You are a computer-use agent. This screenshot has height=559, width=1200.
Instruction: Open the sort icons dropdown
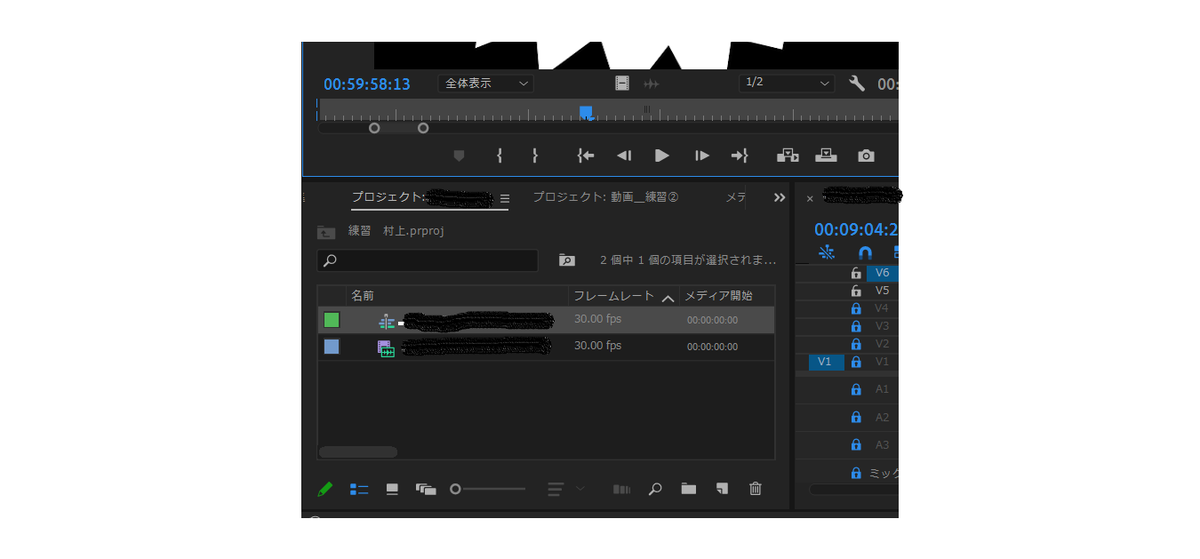(x=566, y=489)
